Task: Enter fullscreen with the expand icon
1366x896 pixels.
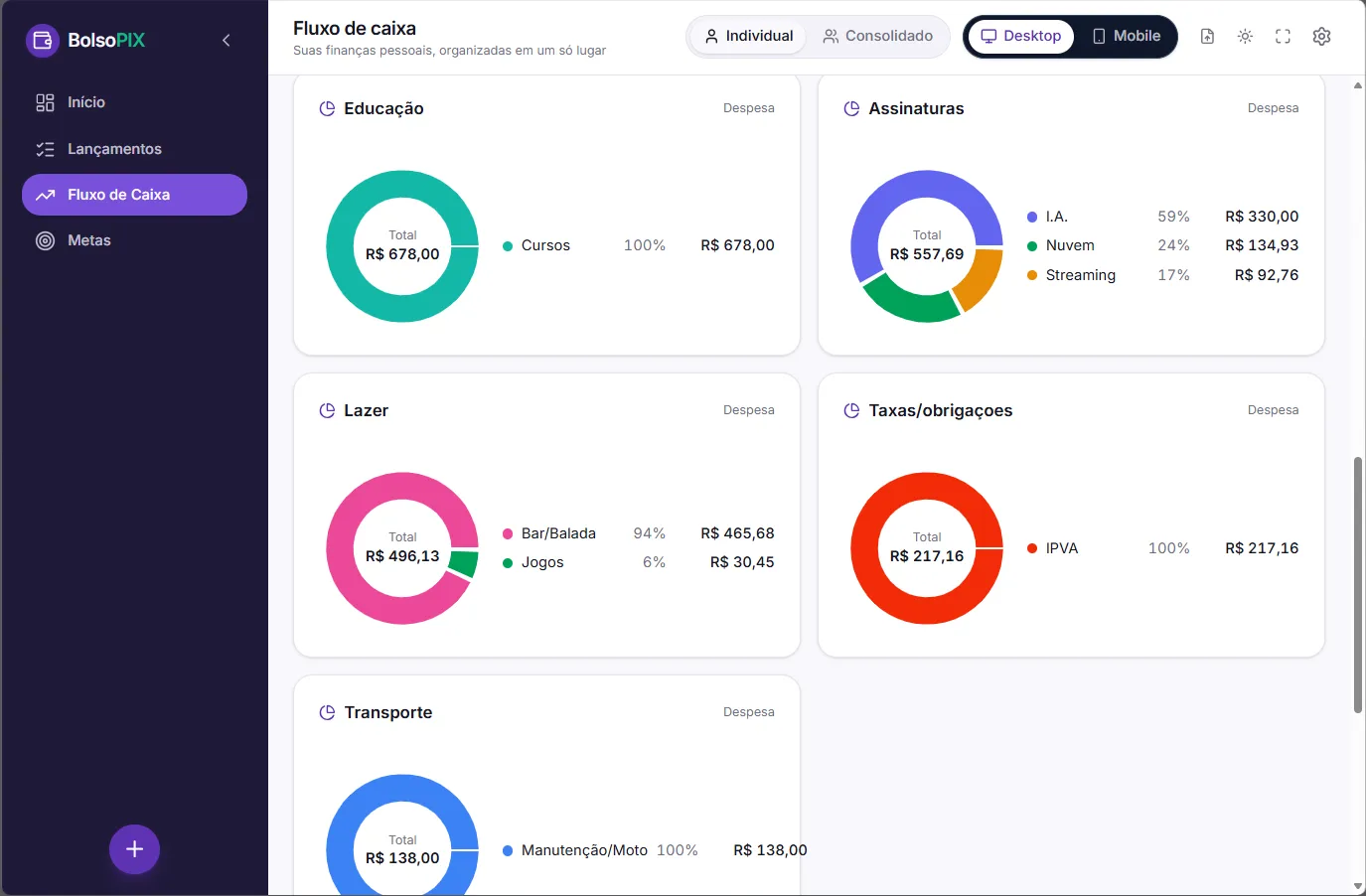Action: [1283, 37]
